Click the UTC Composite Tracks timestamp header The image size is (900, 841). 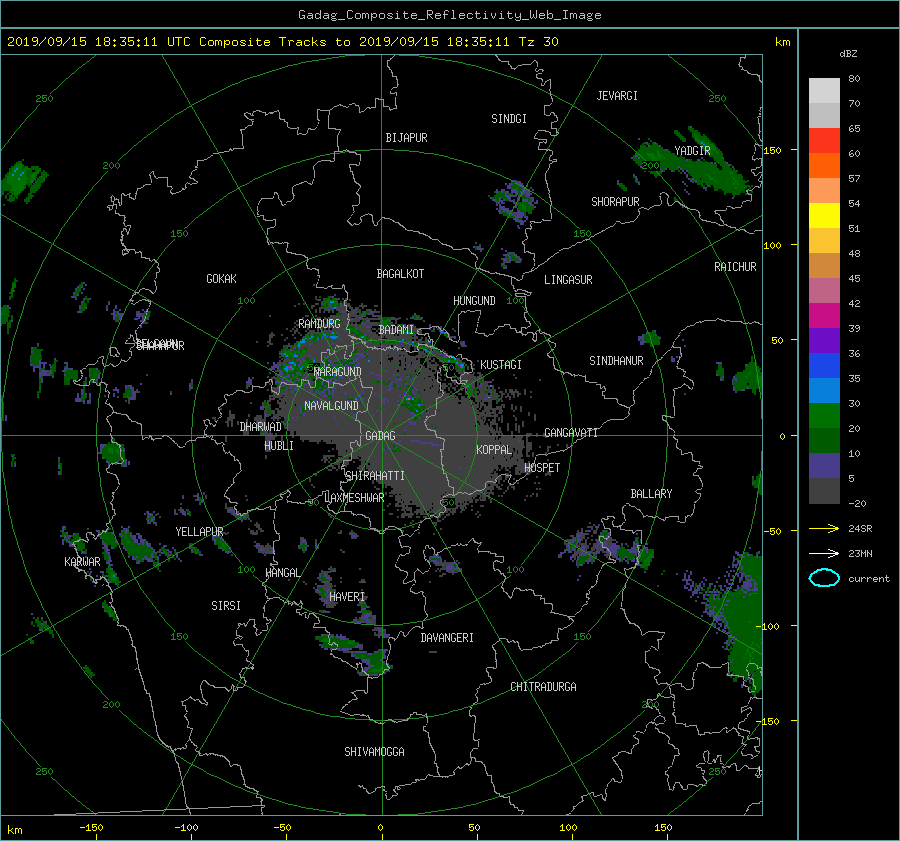pyautogui.click(x=282, y=42)
